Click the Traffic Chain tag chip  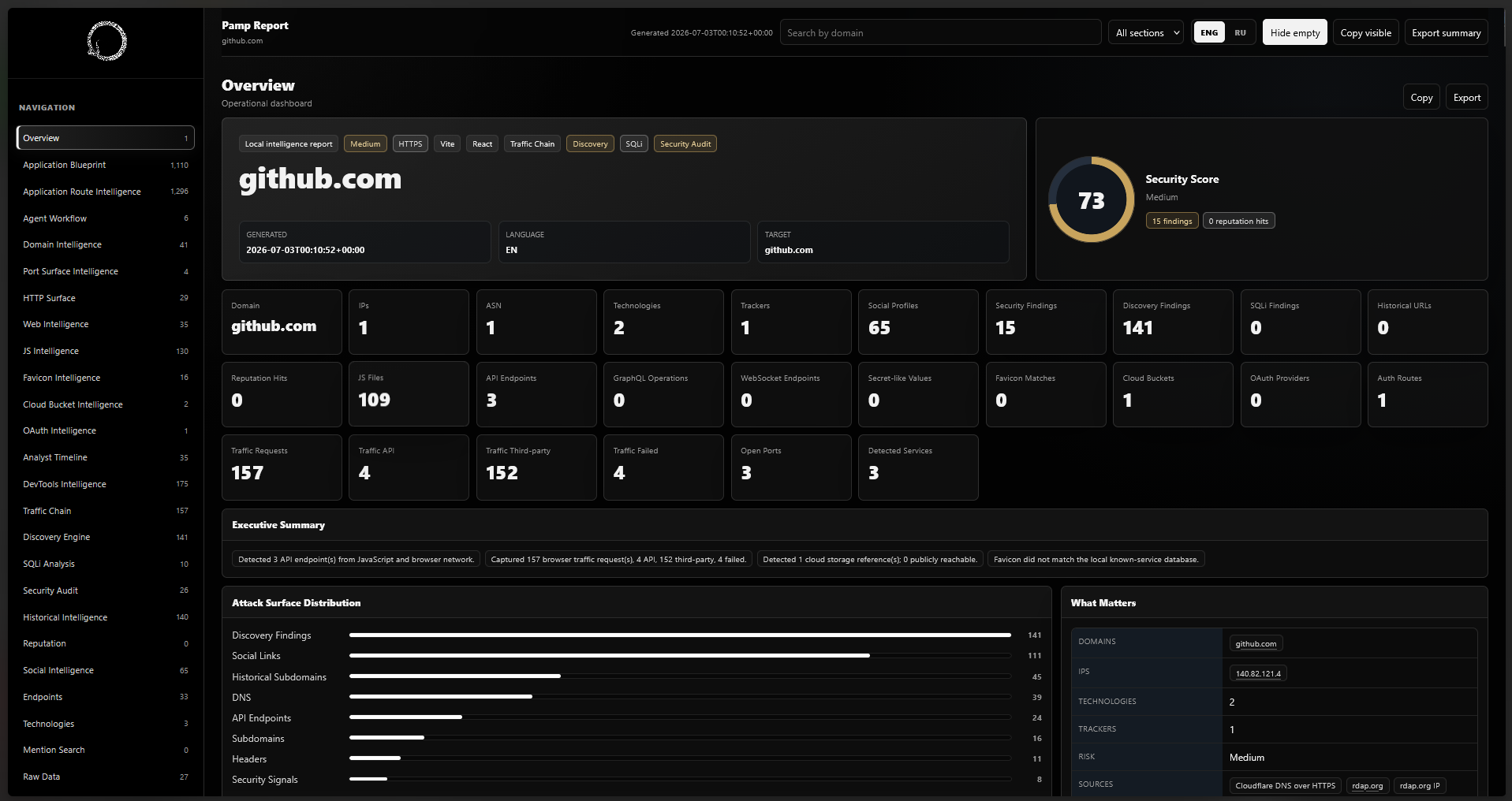pyautogui.click(x=532, y=143)
